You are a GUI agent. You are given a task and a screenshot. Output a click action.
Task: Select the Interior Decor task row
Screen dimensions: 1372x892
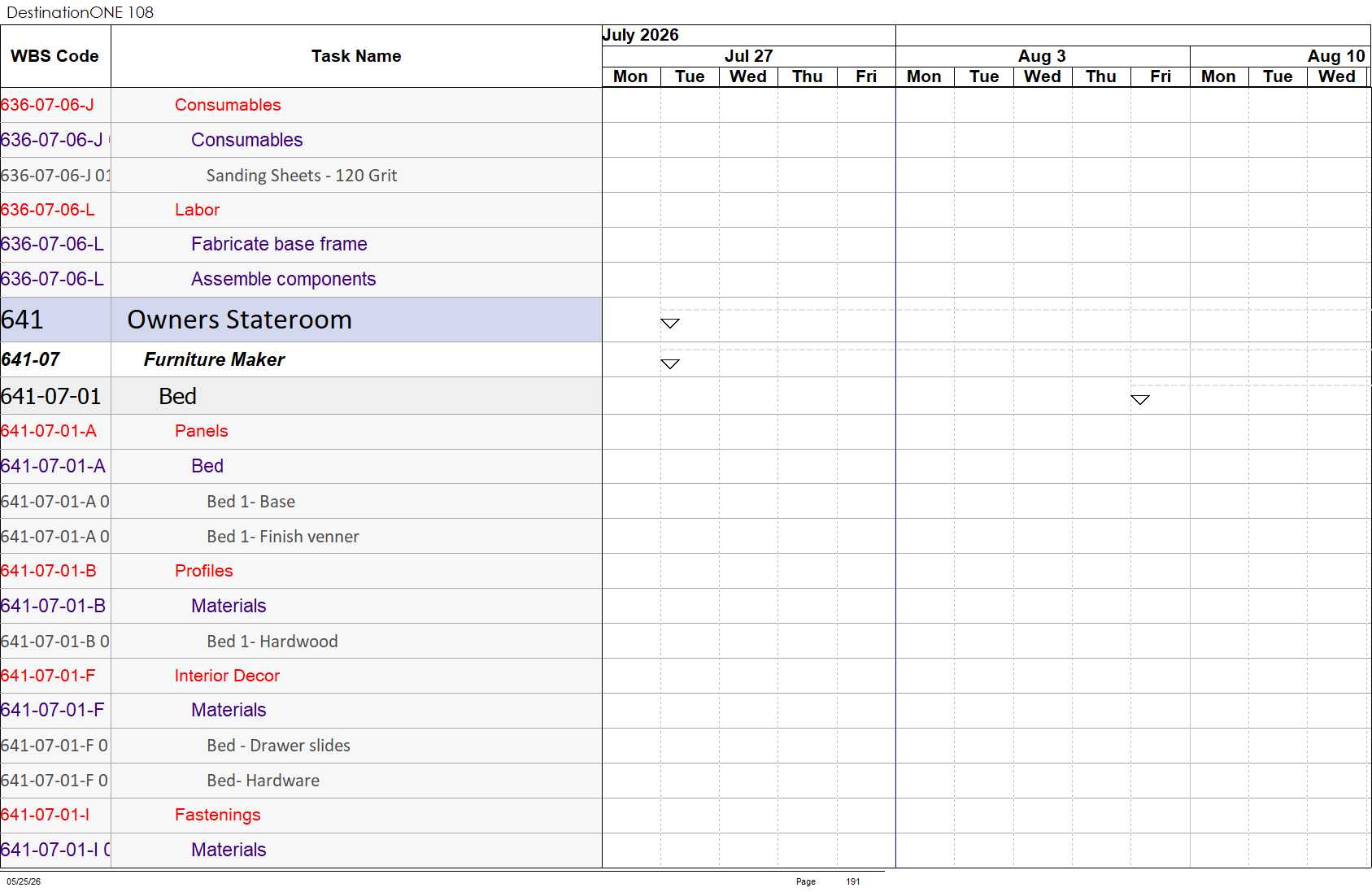coord(301,676)
